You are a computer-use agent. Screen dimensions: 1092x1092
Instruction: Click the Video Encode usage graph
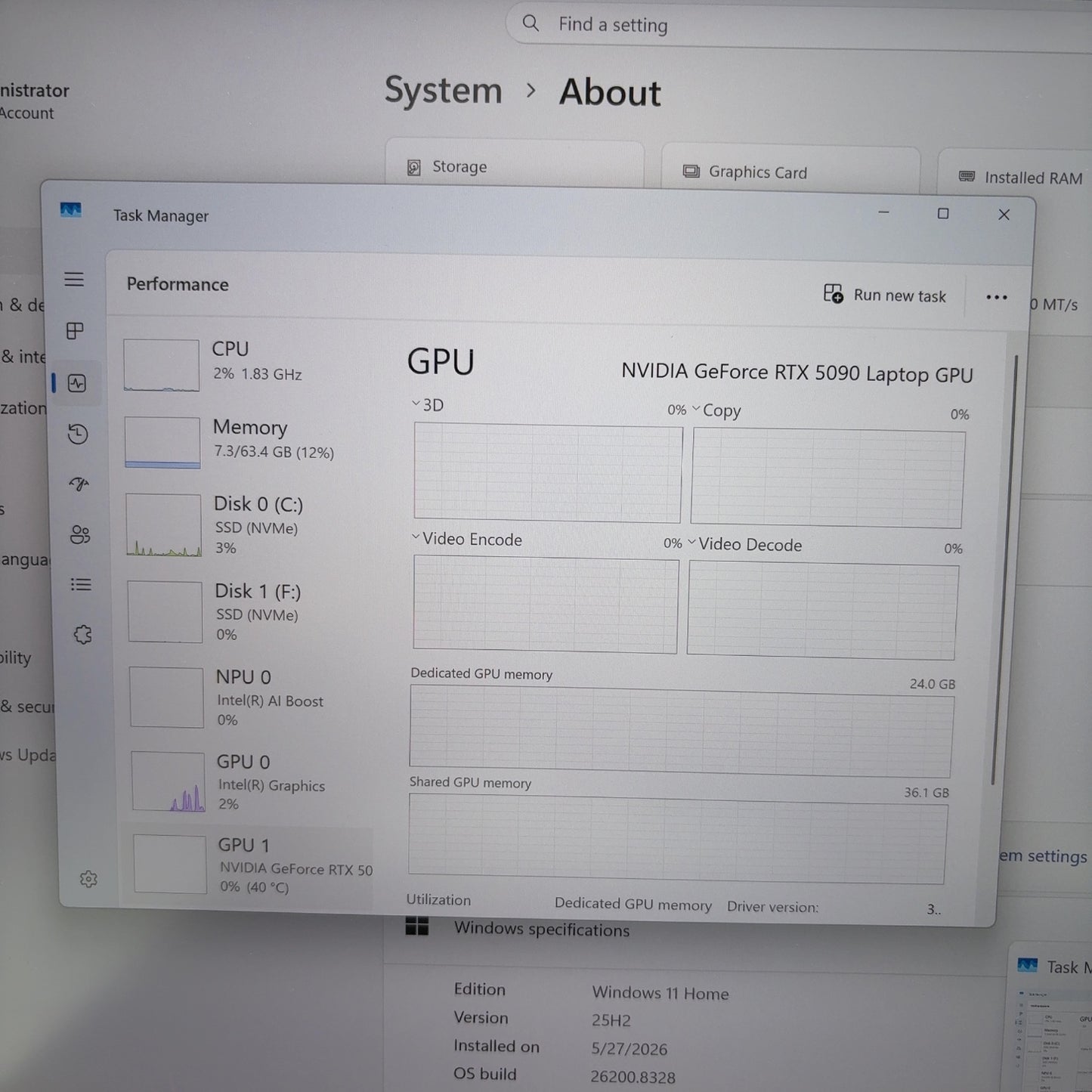[x=545, y=605]
